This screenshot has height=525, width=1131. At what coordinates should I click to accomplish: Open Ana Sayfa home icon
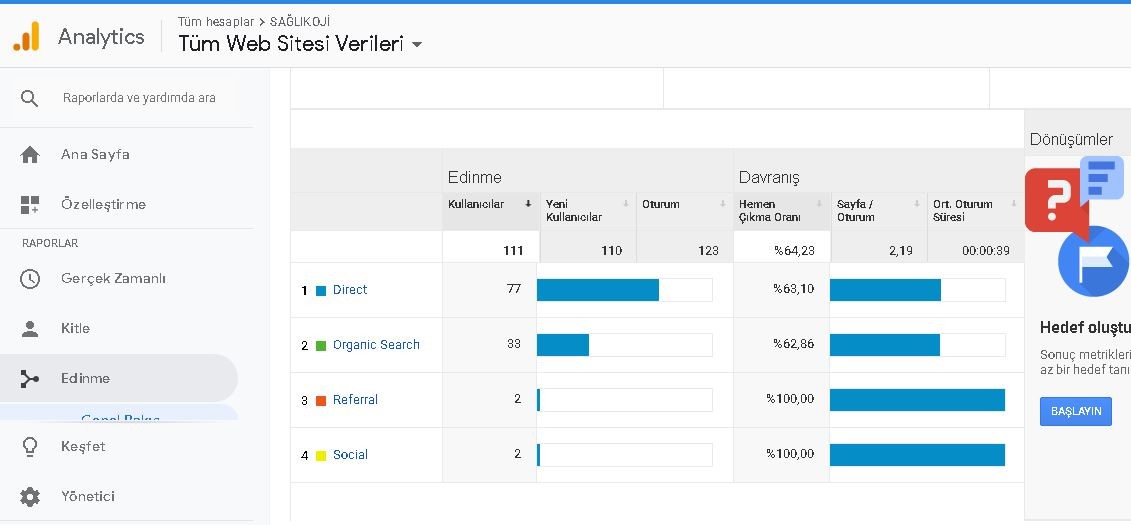[x=30, y=154]
